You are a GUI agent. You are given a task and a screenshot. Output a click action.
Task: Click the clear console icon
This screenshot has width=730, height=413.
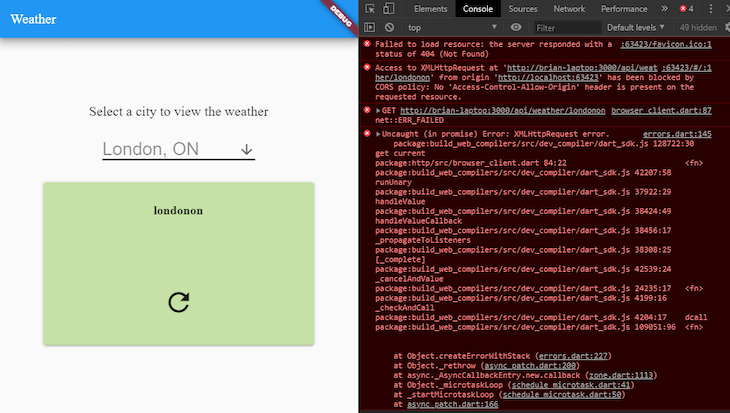pos(389,27)
